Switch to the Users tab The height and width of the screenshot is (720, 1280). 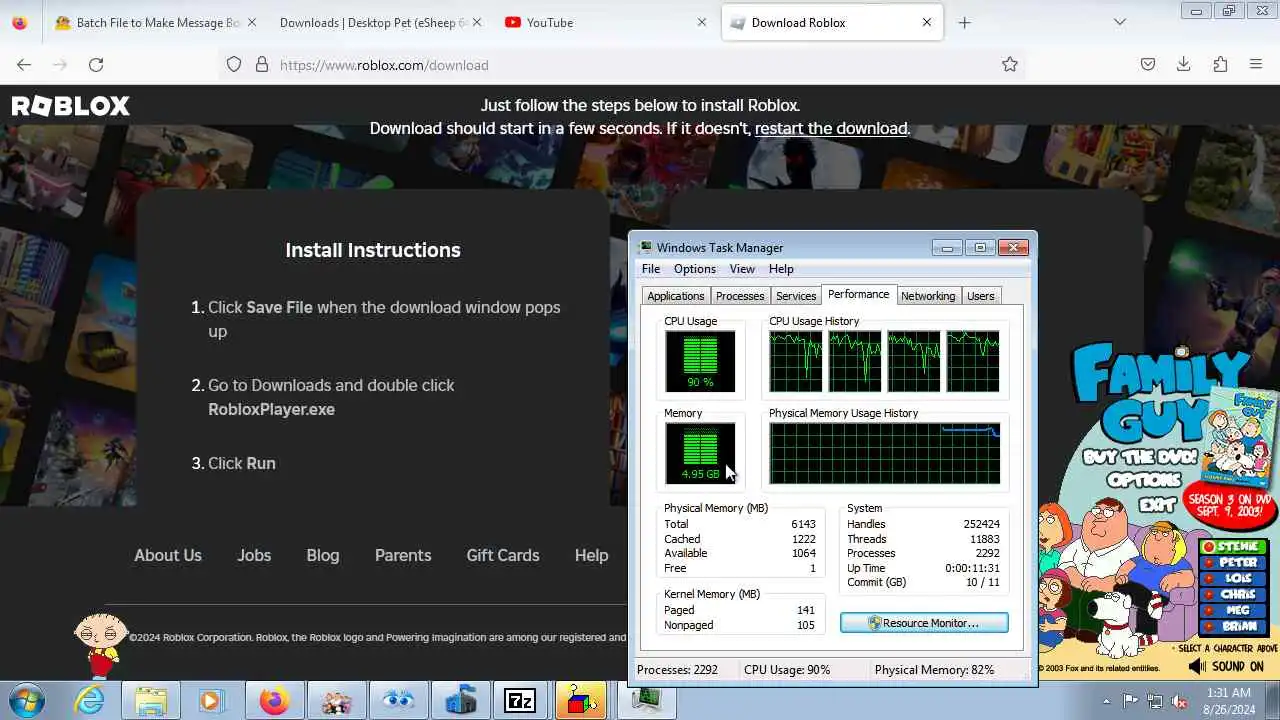click(x=981, y=296)
